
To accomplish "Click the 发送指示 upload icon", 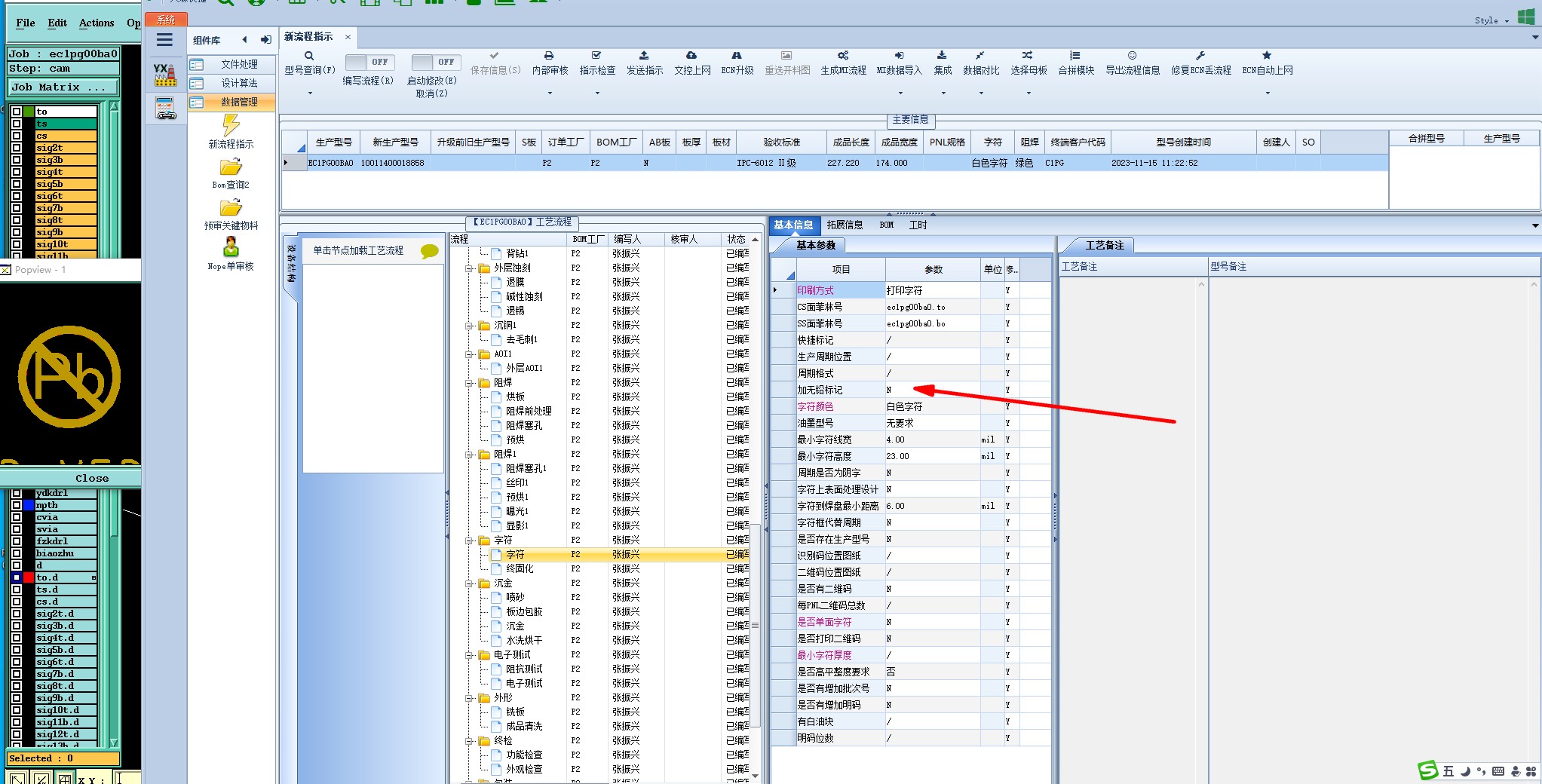I will pyautogui.click(x=644, y=56).
